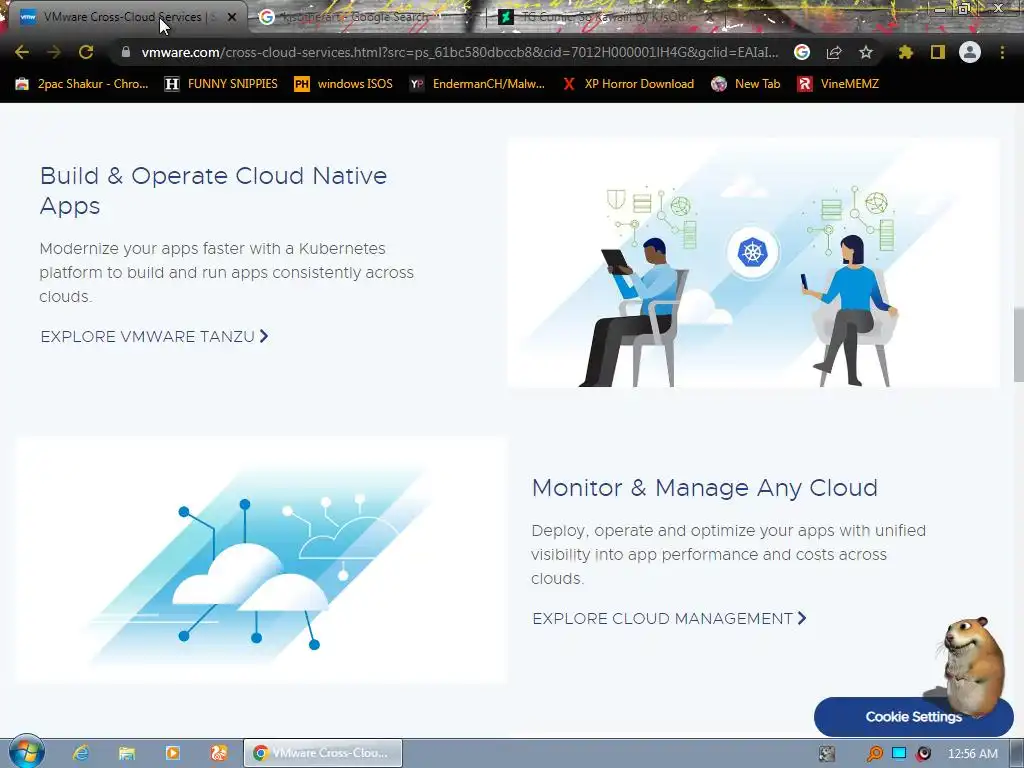Open the media player taskbar icon
Screen dimensions: 1024x768
[172, 753]
